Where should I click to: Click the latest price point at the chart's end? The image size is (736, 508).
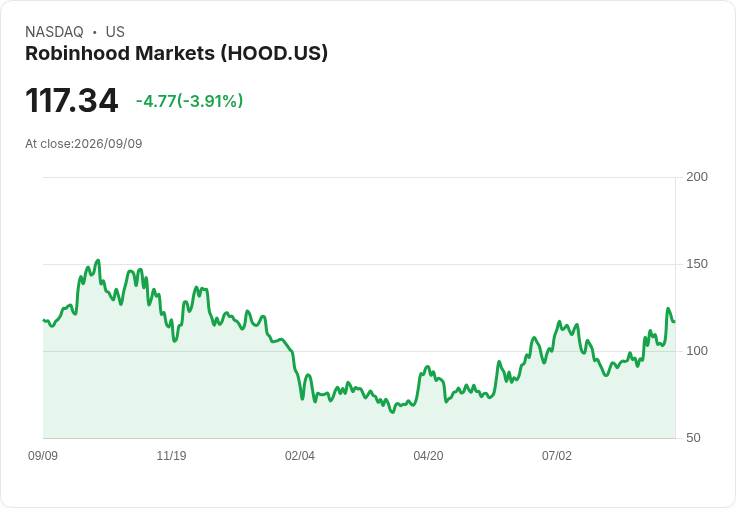675,321
